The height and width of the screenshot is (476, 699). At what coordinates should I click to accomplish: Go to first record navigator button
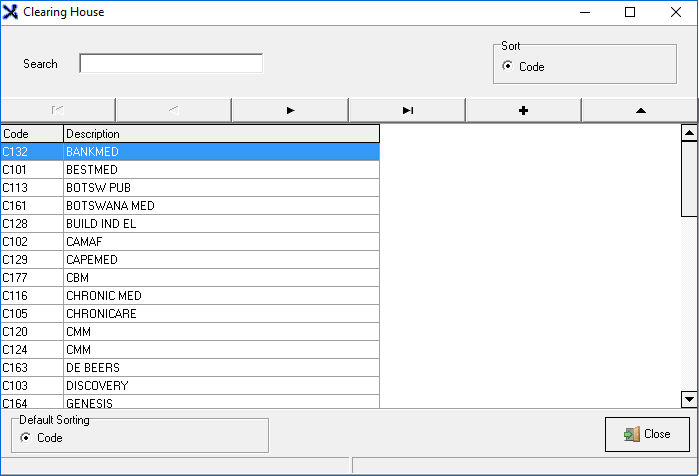[x=58, y=110]
